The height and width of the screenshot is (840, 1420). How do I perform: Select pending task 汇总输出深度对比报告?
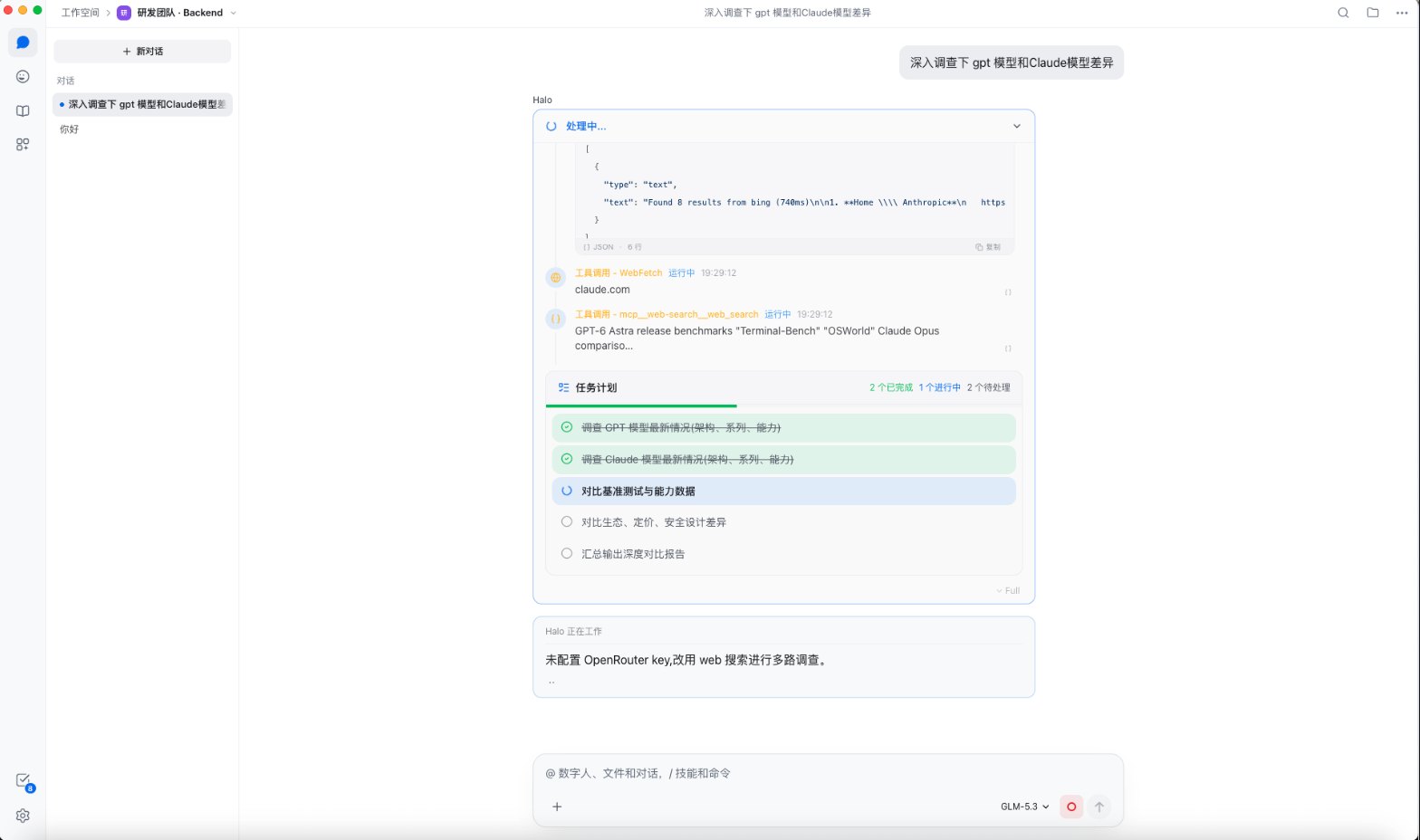coord(783,554)
